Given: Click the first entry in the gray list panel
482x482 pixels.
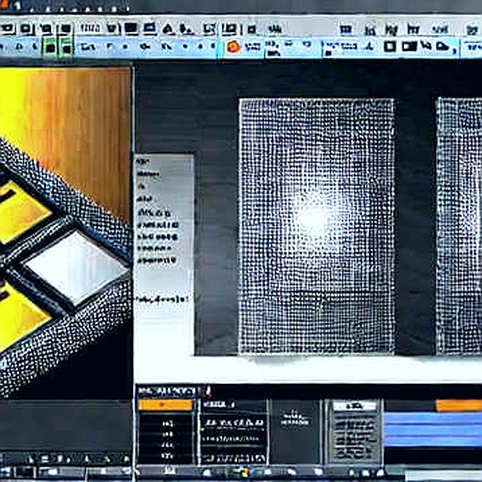Looking at the screenshot, I should pos(143,162).
